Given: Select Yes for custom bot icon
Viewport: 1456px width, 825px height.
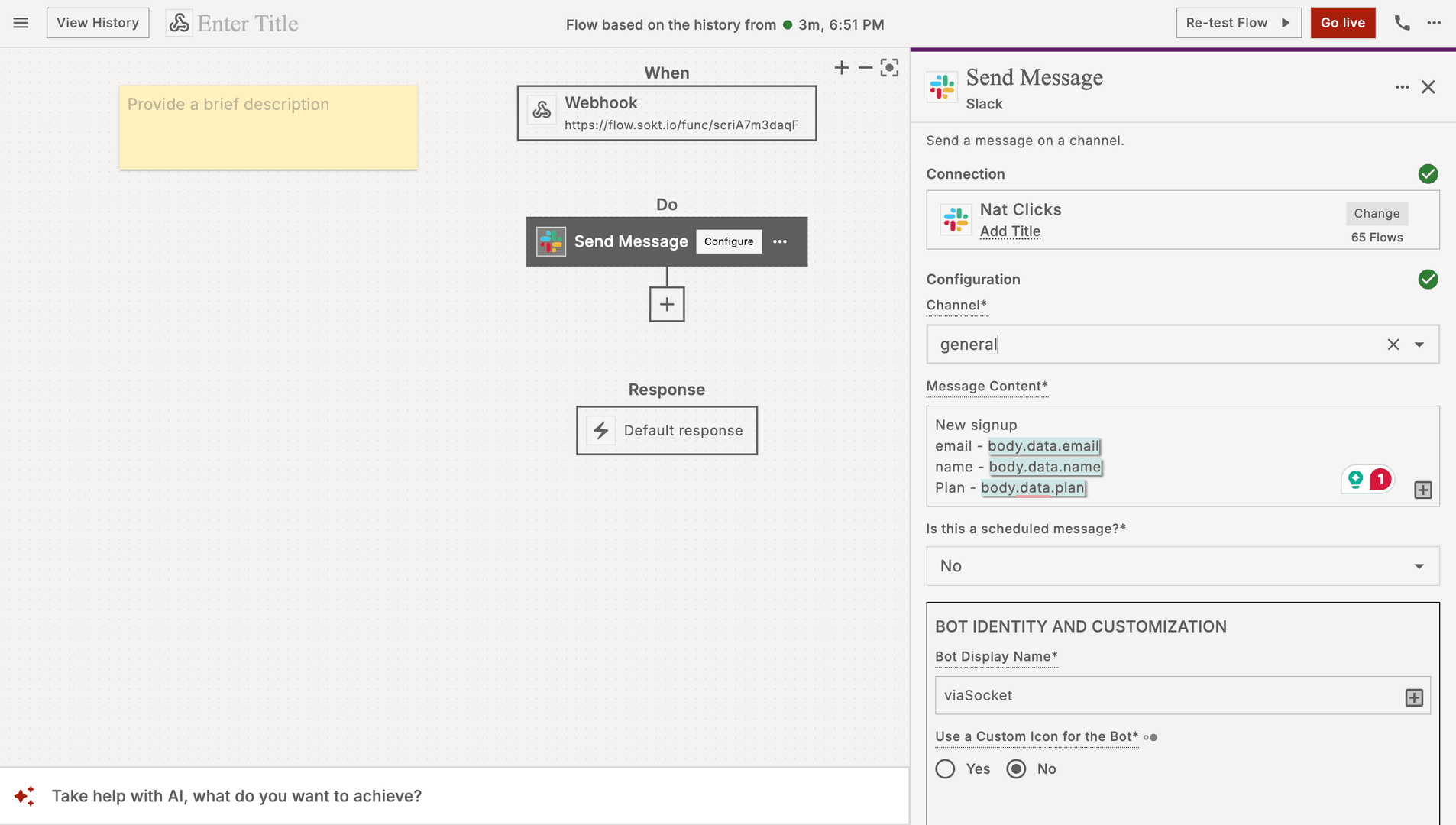Looking at the screenshot, I should point(945,768).
